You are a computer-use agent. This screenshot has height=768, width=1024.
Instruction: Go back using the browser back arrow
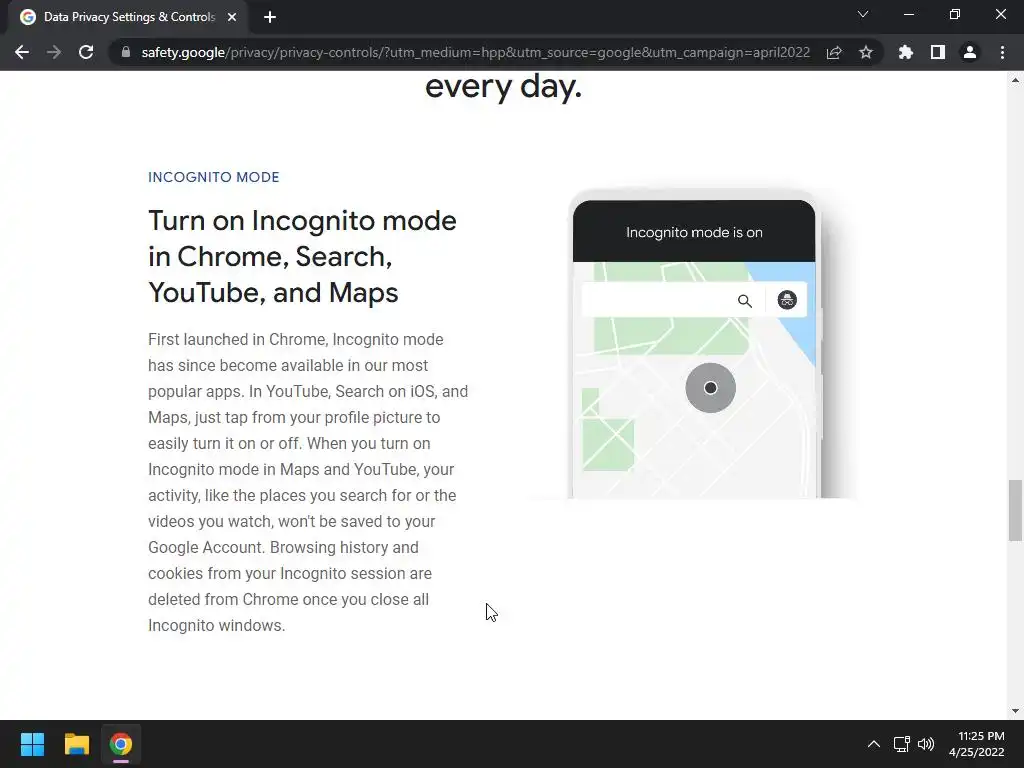point(22,52)
